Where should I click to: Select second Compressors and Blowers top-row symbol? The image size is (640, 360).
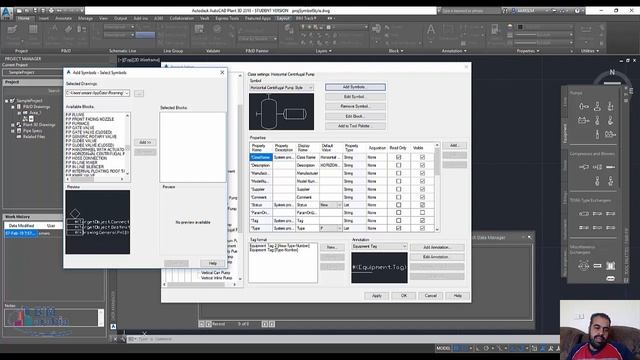coord(597,167)
